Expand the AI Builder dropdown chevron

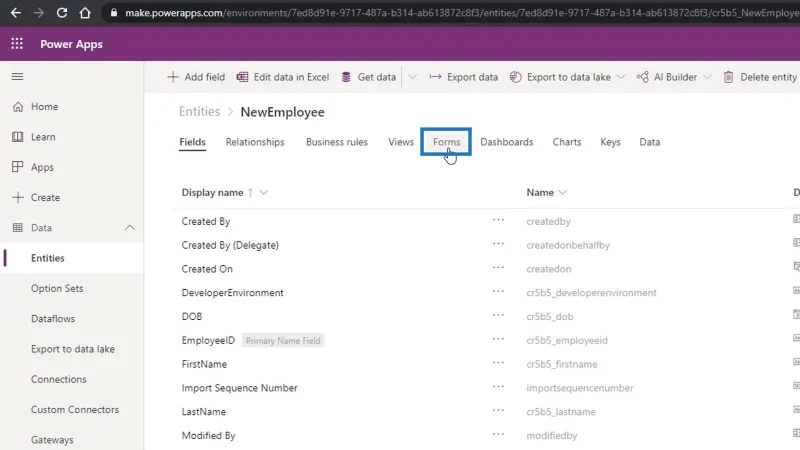(x=707, y=77)
